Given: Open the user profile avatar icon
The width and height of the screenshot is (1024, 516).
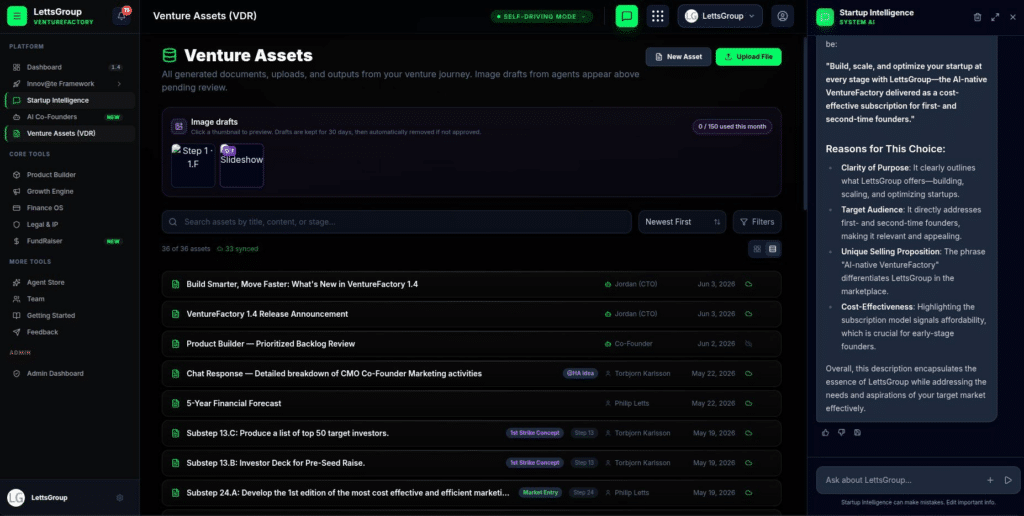Looking at the screenshot, I should click(782, 16).
